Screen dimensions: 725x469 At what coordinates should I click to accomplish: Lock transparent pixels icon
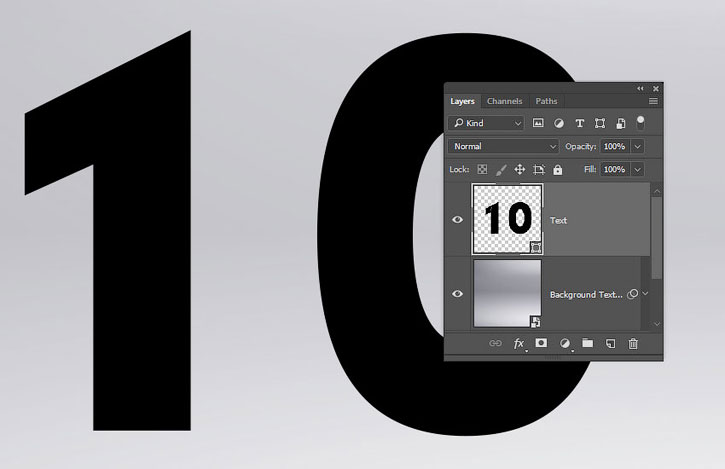(482, 169)
